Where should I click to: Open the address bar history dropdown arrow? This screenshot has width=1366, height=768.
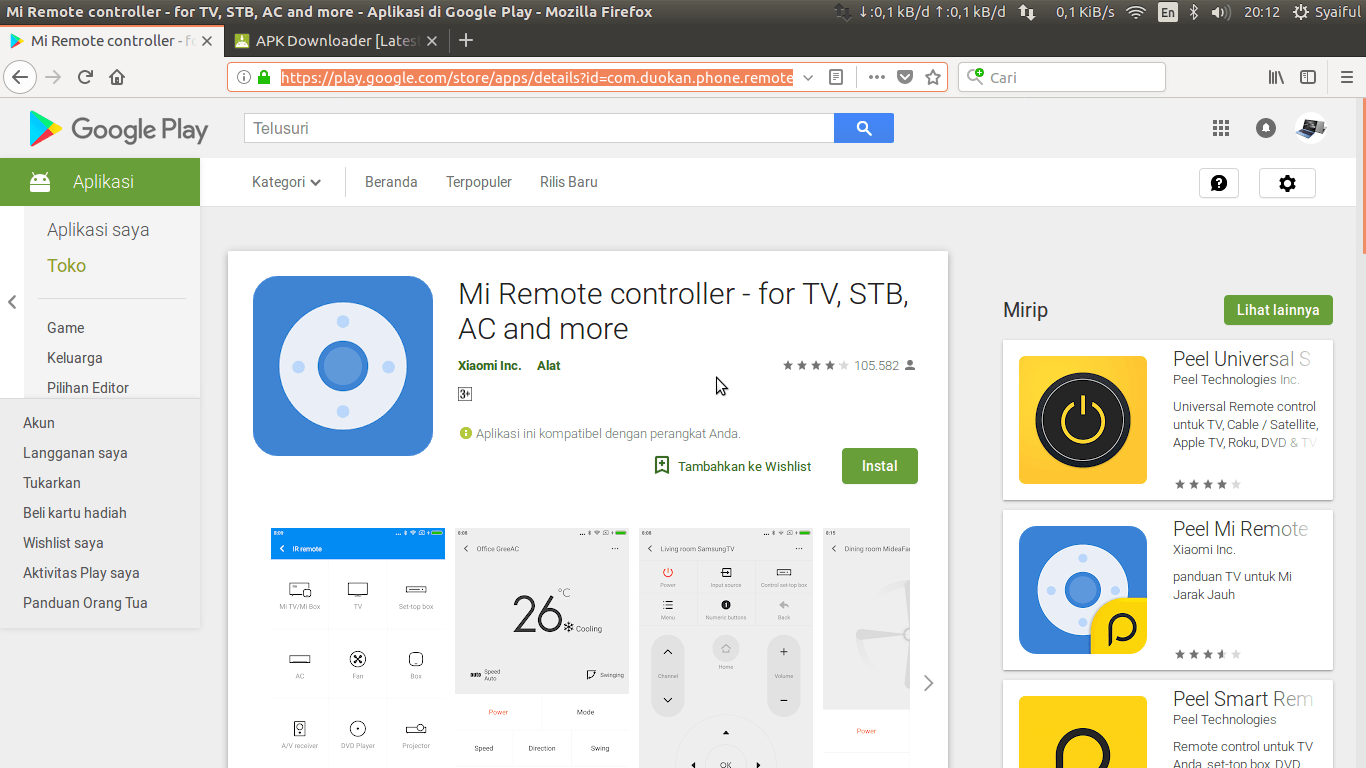tap(808, 77)
